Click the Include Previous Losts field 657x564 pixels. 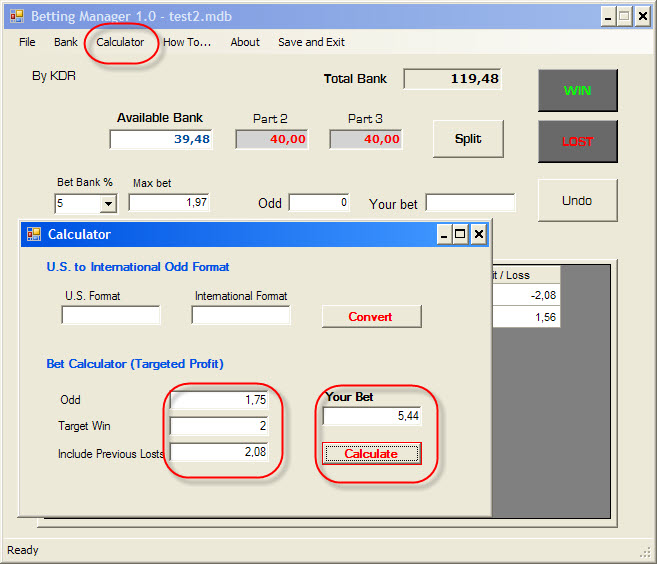pyautogui.click(x=219, y=452)
